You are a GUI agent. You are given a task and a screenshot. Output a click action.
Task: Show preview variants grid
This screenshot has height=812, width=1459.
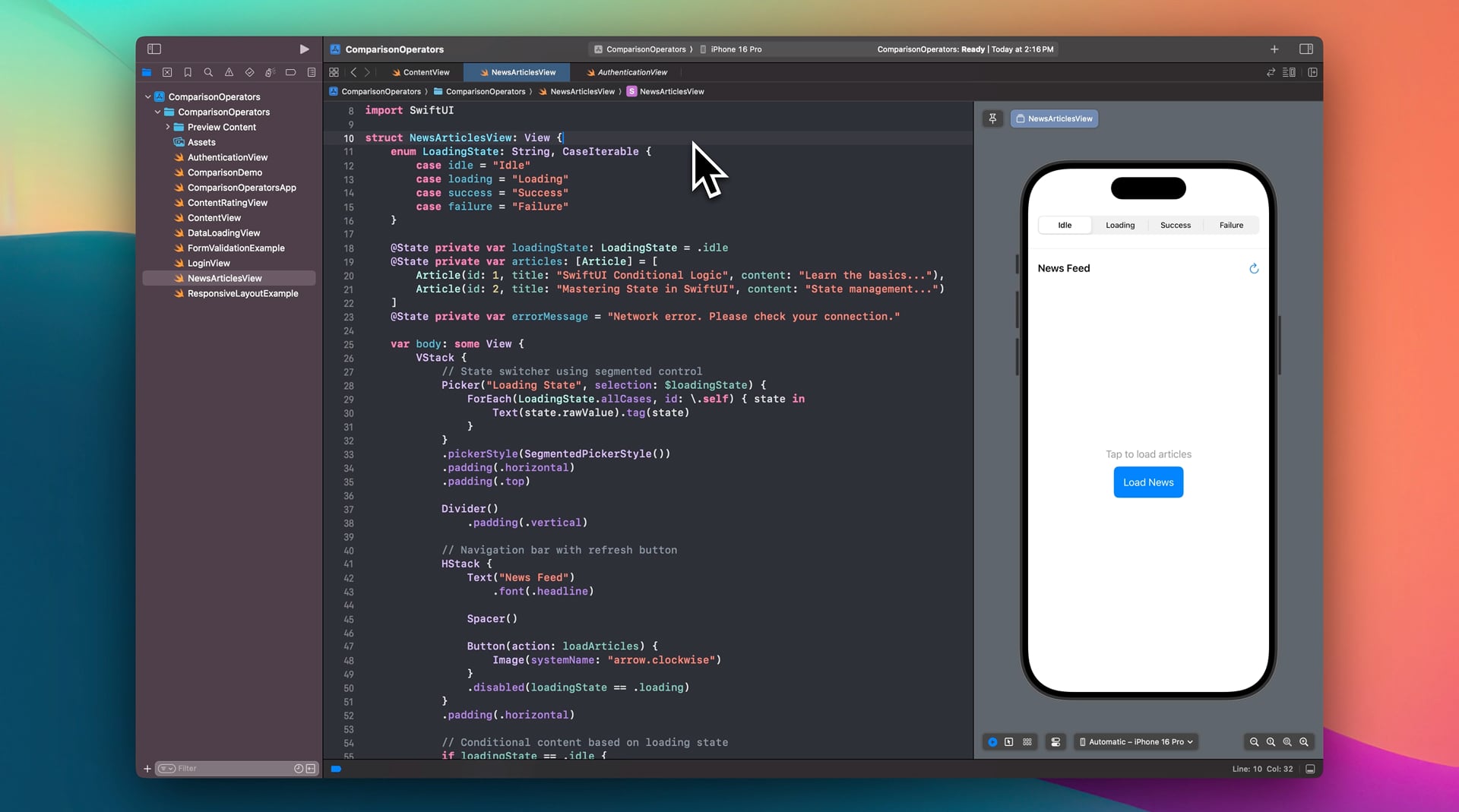(1027, 742)
